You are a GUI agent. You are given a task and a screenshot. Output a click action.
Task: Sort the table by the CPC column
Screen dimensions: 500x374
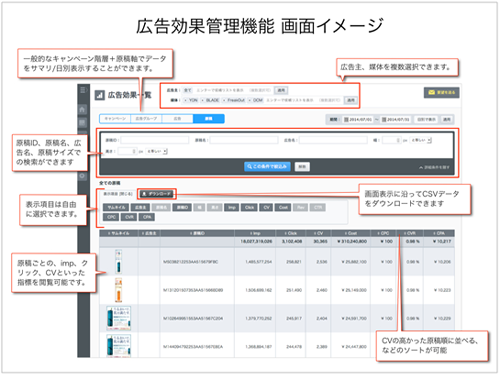(x=383, y=233)
